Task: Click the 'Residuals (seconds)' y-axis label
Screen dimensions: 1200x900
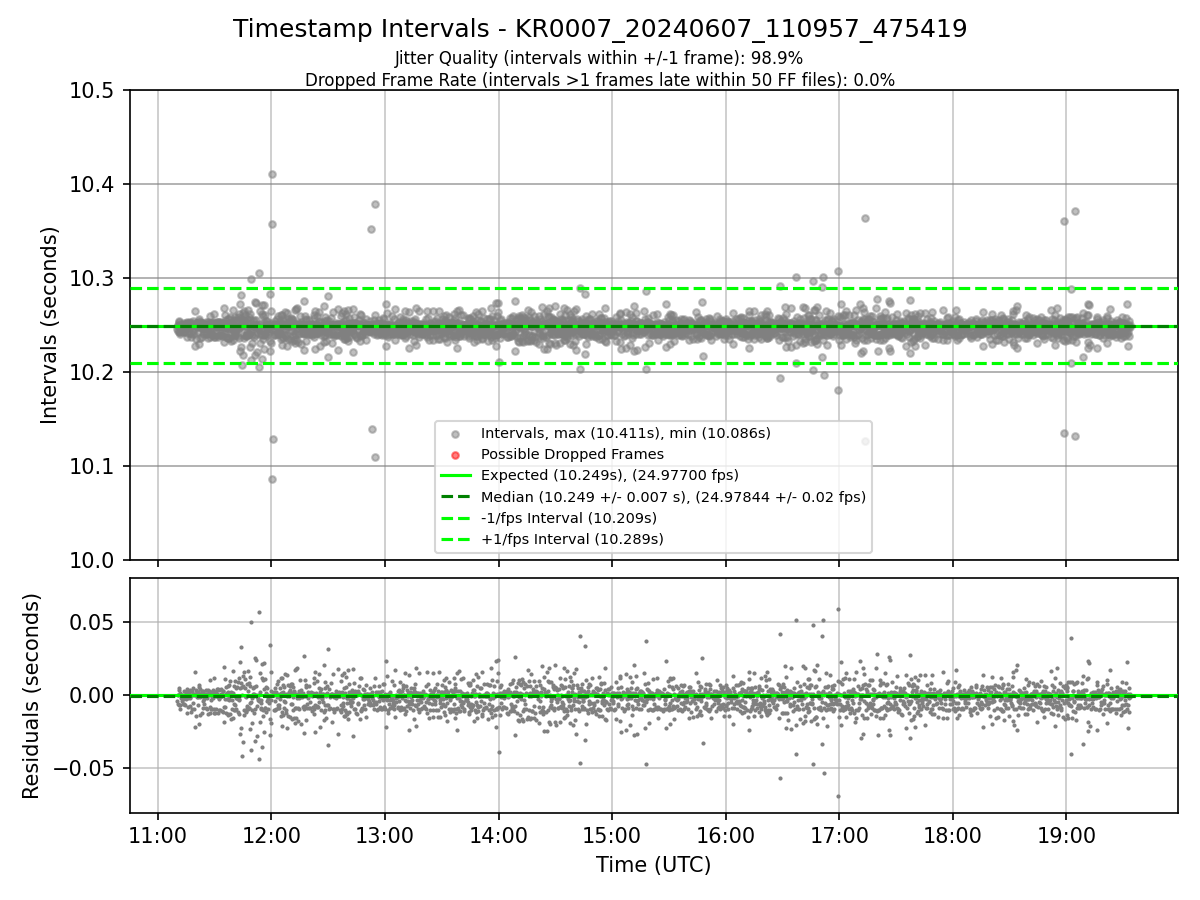Action: tap(31, 696)
